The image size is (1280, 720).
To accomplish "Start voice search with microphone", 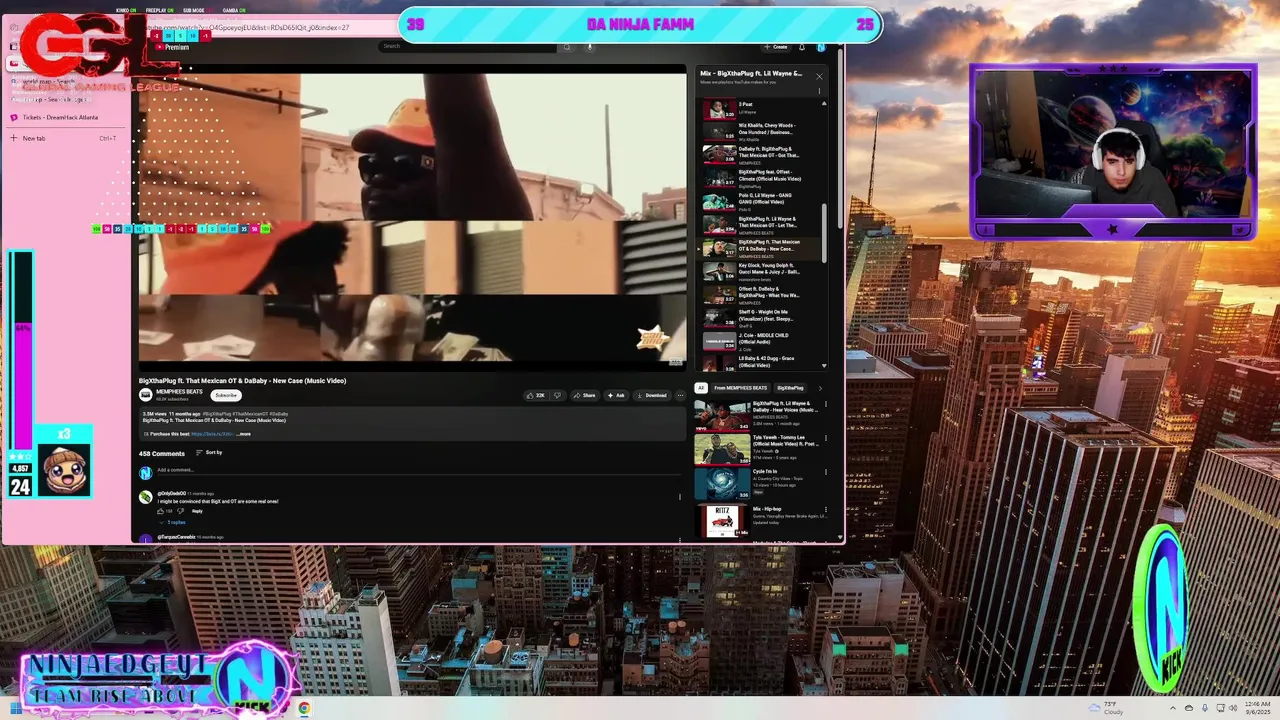I will pyautogui.click(x=589, y=46).
